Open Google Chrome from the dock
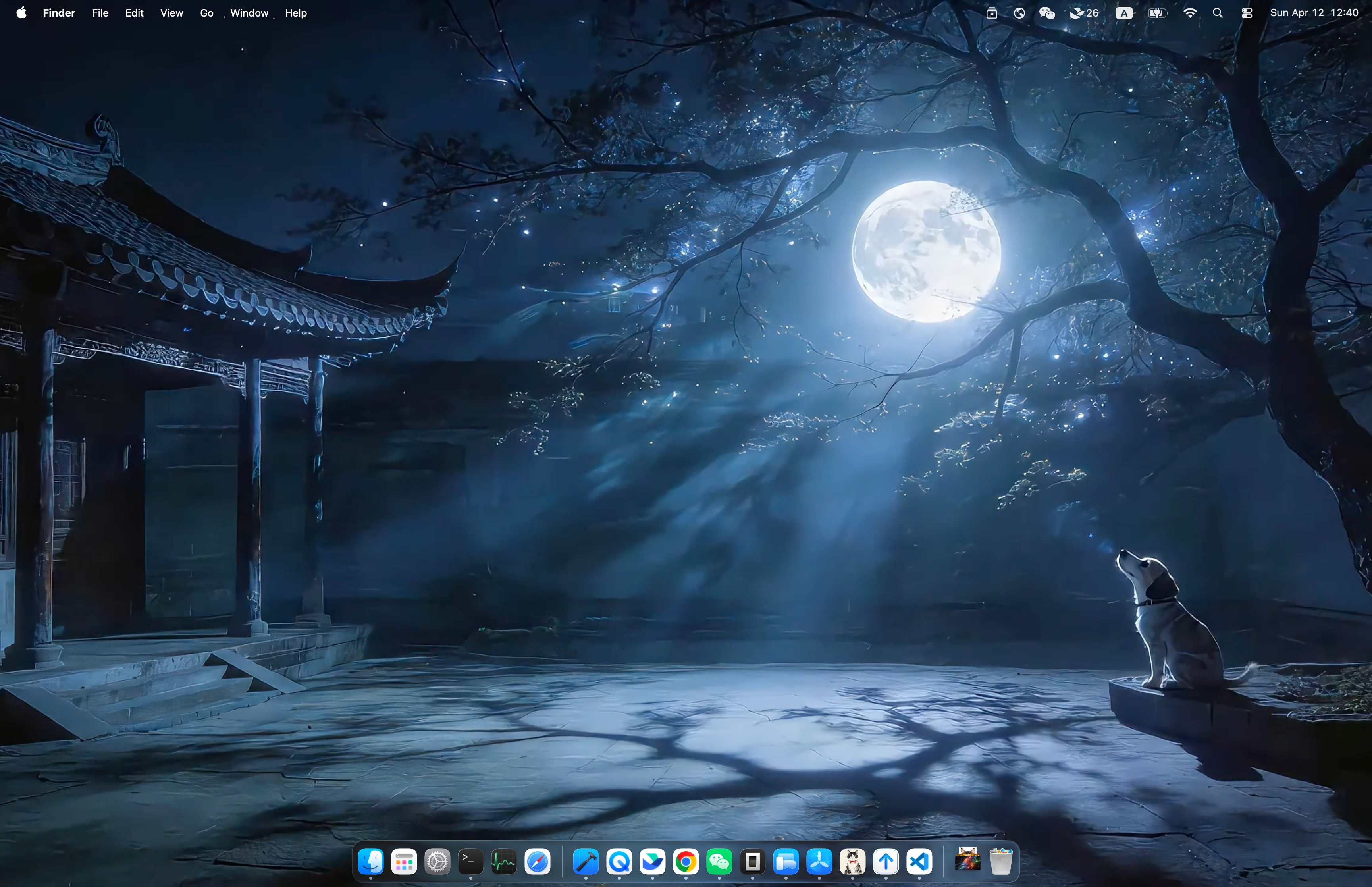The width and height of the screenshot is (1372, 887). [x=686, y=862]
